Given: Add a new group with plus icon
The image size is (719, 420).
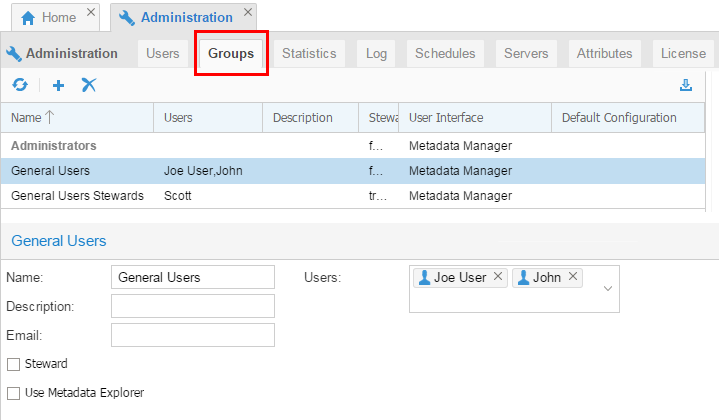Looking at the screenshot, I should tap(58, 85).
